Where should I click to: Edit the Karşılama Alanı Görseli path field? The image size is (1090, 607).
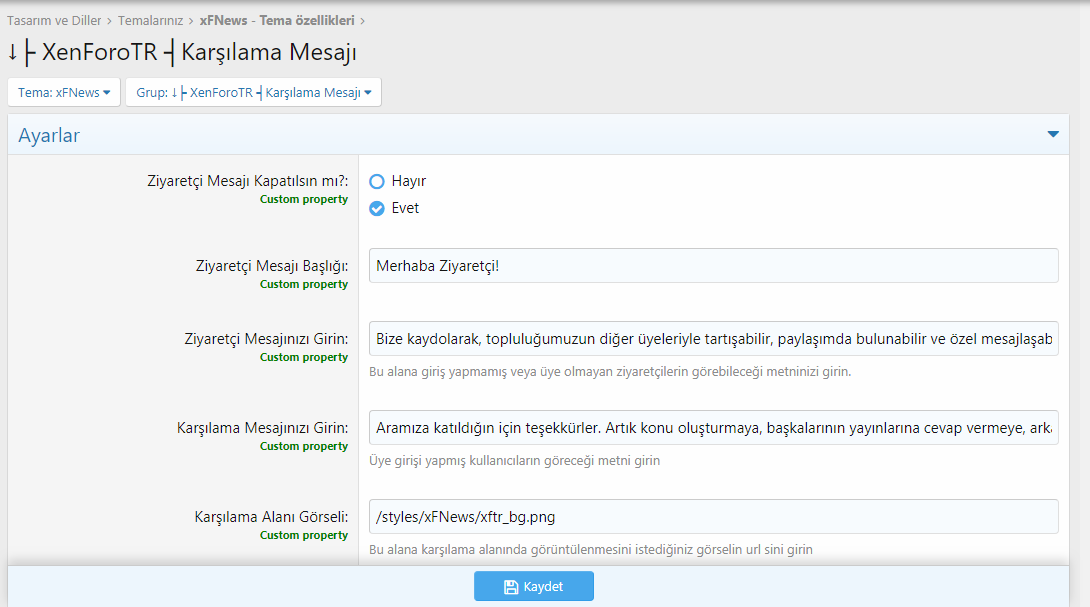point(713,517)
